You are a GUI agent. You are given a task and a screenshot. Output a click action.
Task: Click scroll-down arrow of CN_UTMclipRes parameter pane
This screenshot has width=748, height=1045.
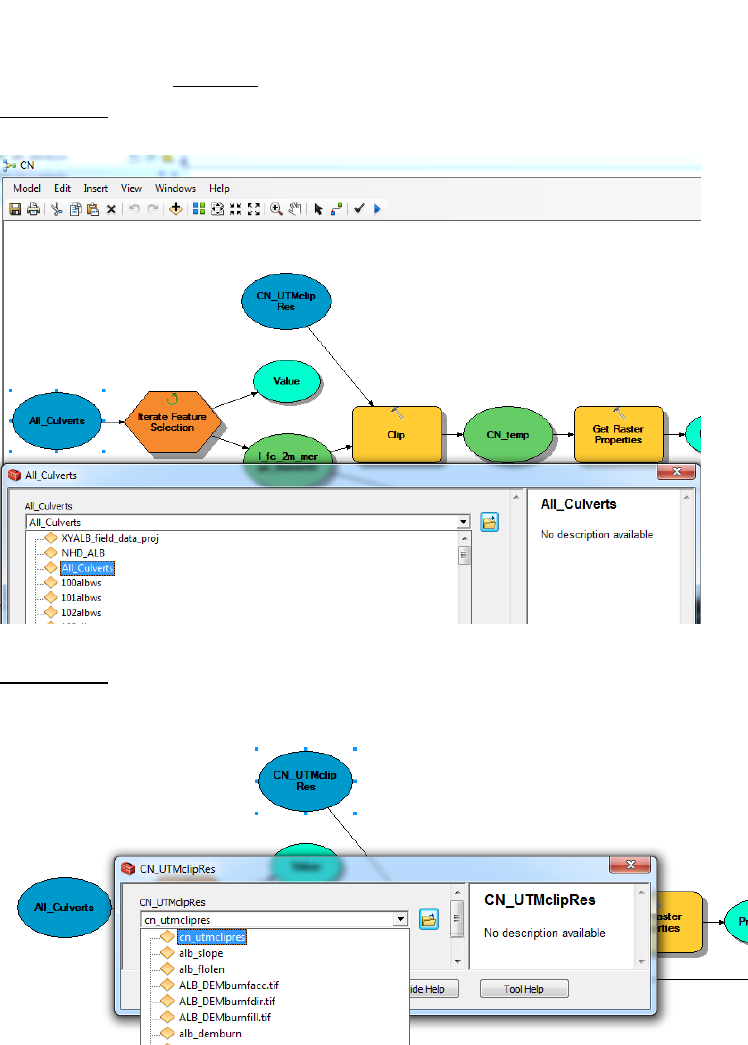(457, 961)
